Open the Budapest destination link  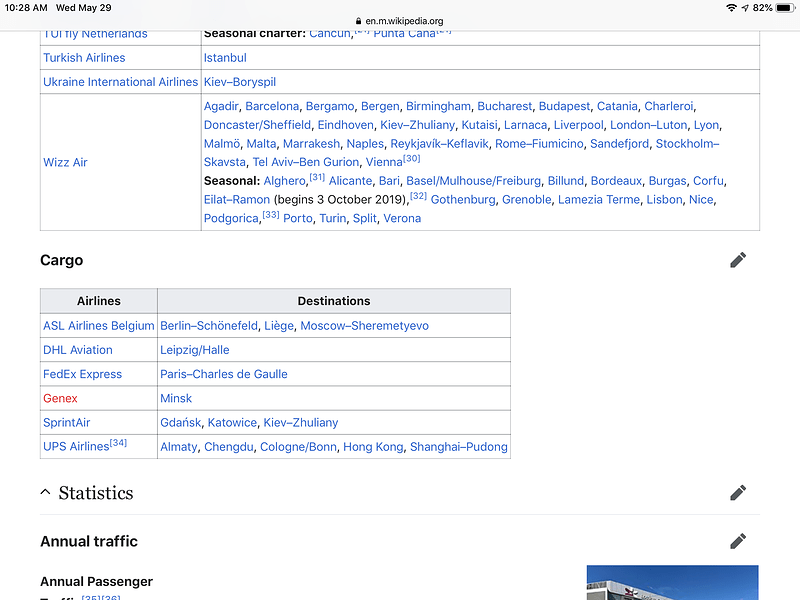(564, 106)
